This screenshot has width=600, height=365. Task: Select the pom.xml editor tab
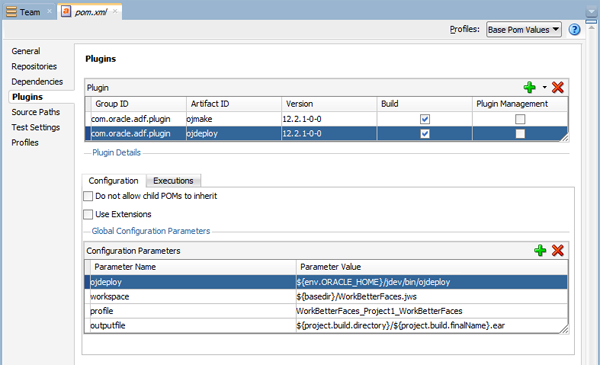click(91, 12)
